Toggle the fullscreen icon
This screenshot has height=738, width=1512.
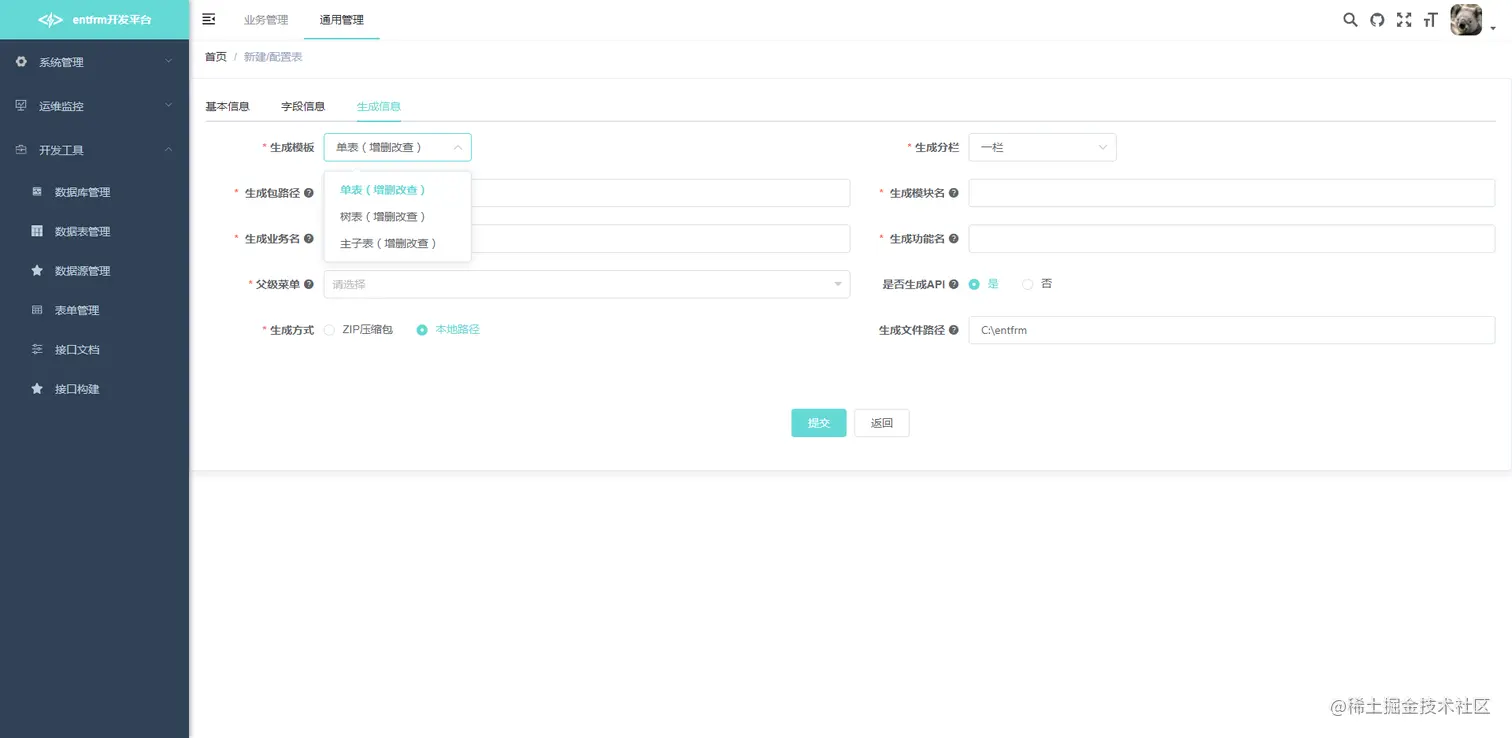coord(1404,19)
